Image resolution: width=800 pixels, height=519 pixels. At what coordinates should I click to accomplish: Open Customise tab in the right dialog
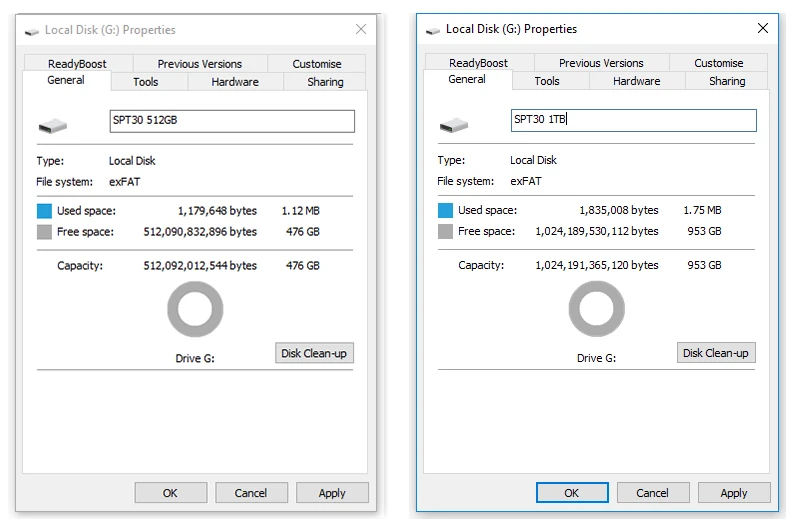[718, 63]
